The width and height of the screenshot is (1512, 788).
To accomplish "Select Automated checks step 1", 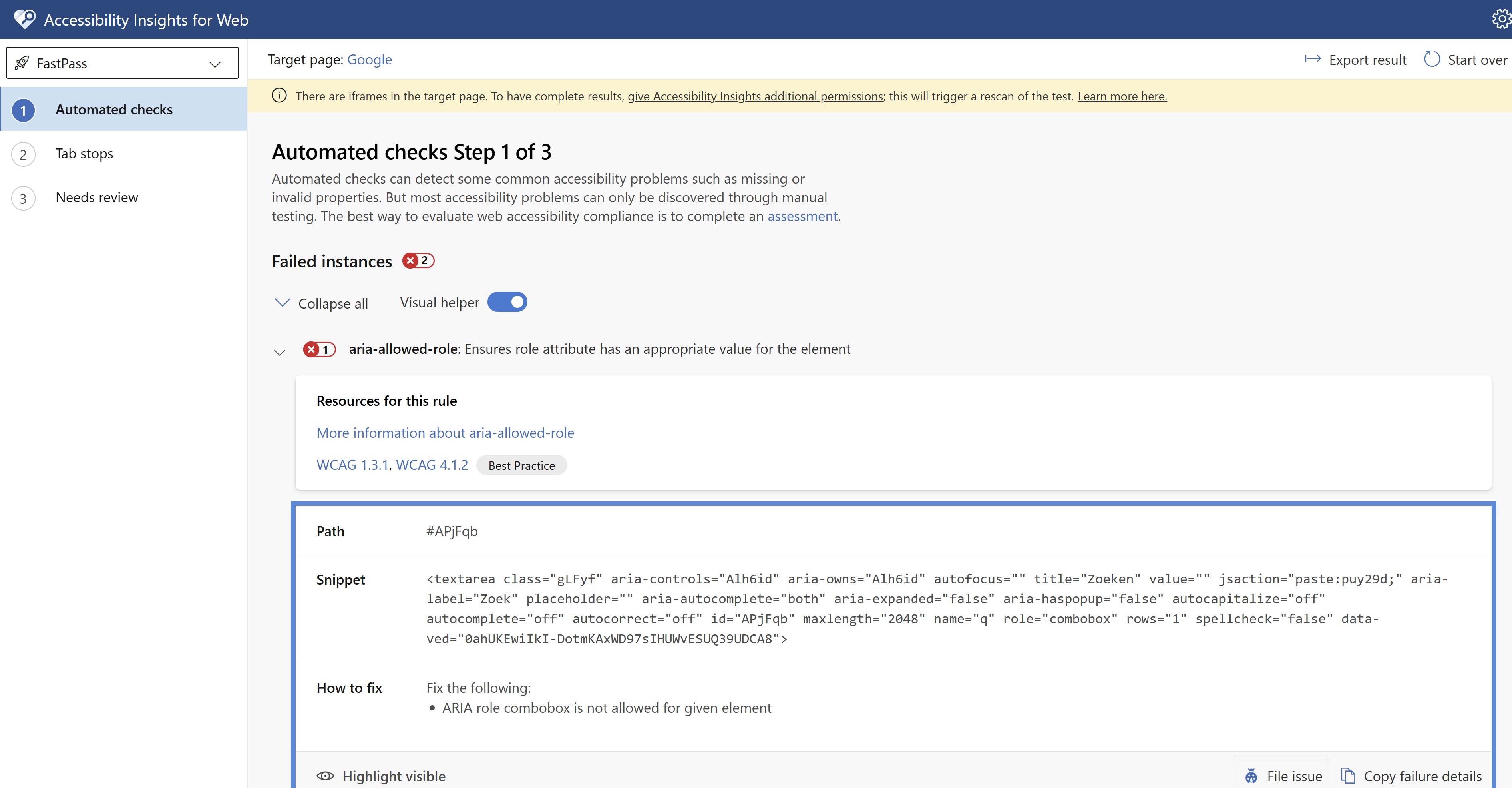I will coord(123,109).
